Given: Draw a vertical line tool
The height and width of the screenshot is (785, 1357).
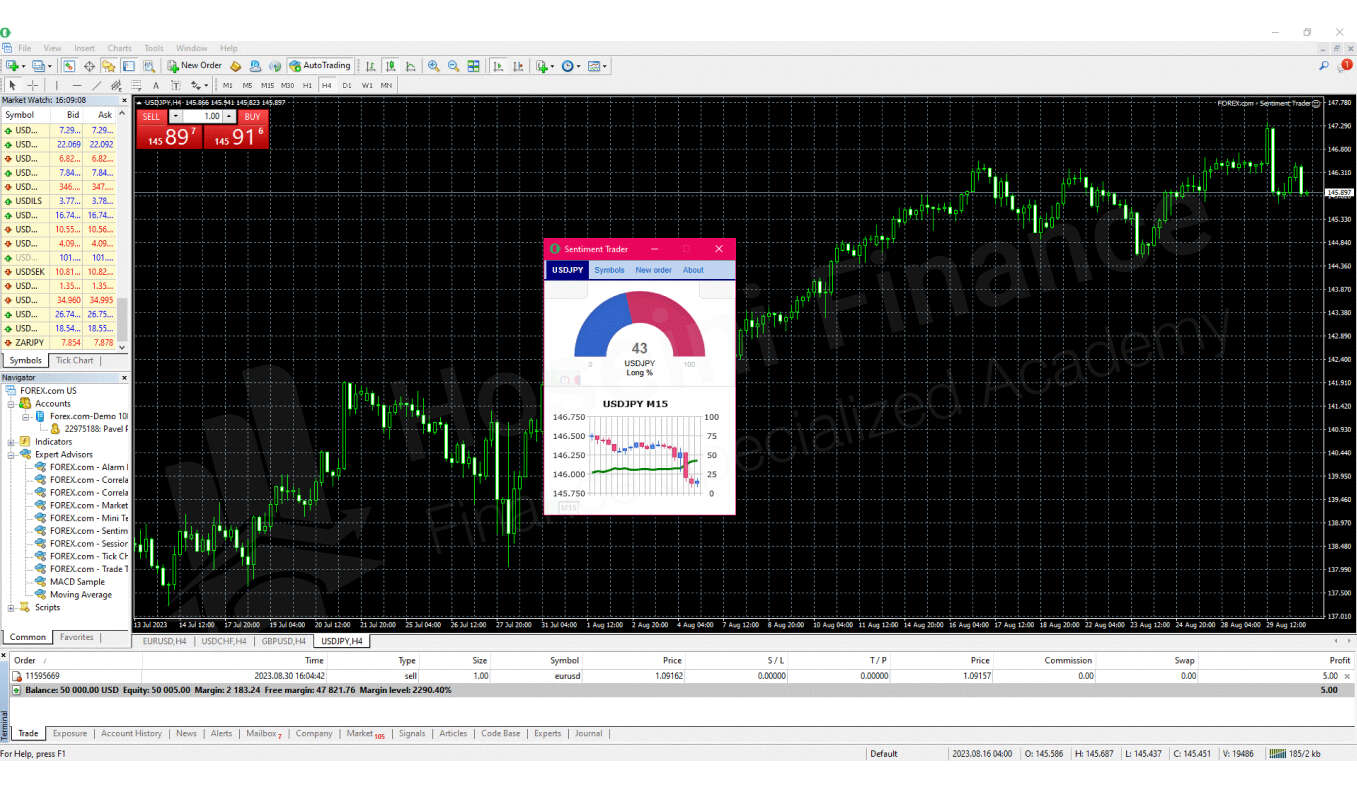Looking at the screenshot, I should click(x=56, y=85).
